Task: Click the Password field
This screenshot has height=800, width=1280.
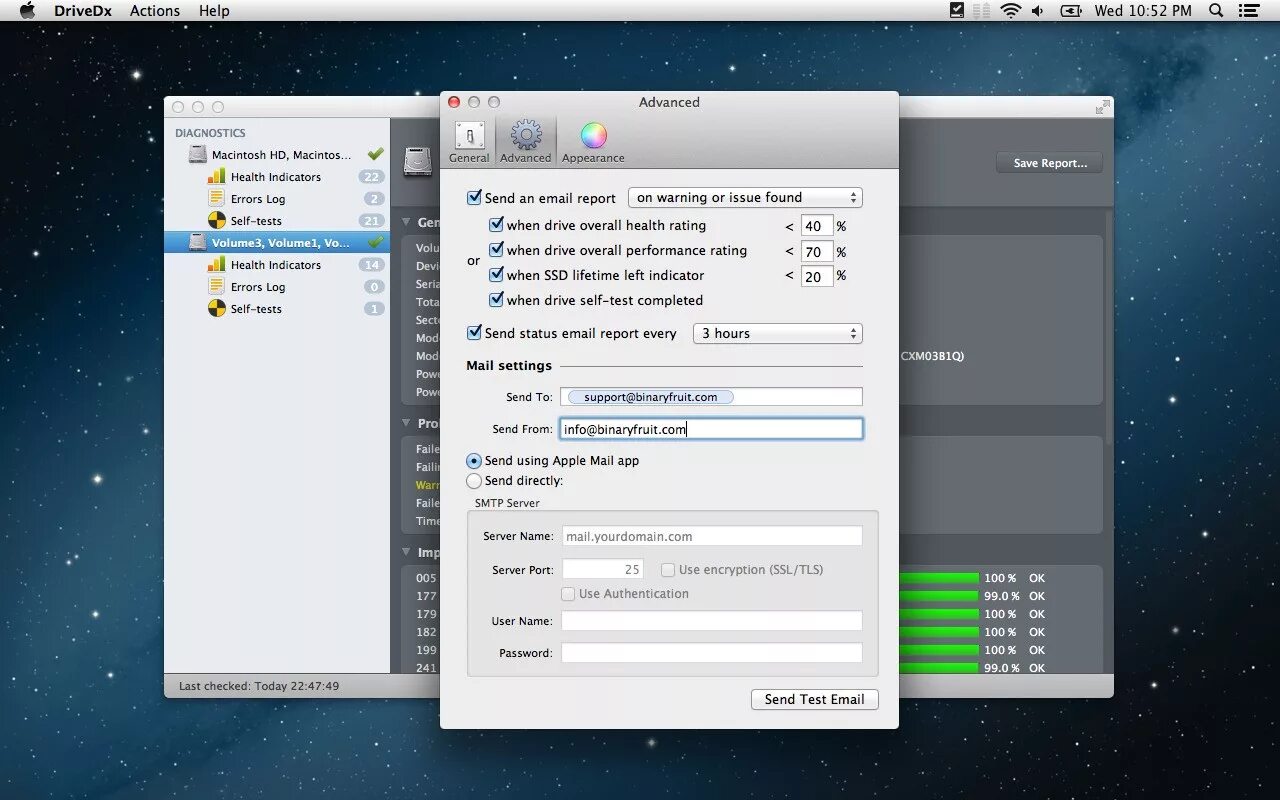Action: [x=712, y=653]
